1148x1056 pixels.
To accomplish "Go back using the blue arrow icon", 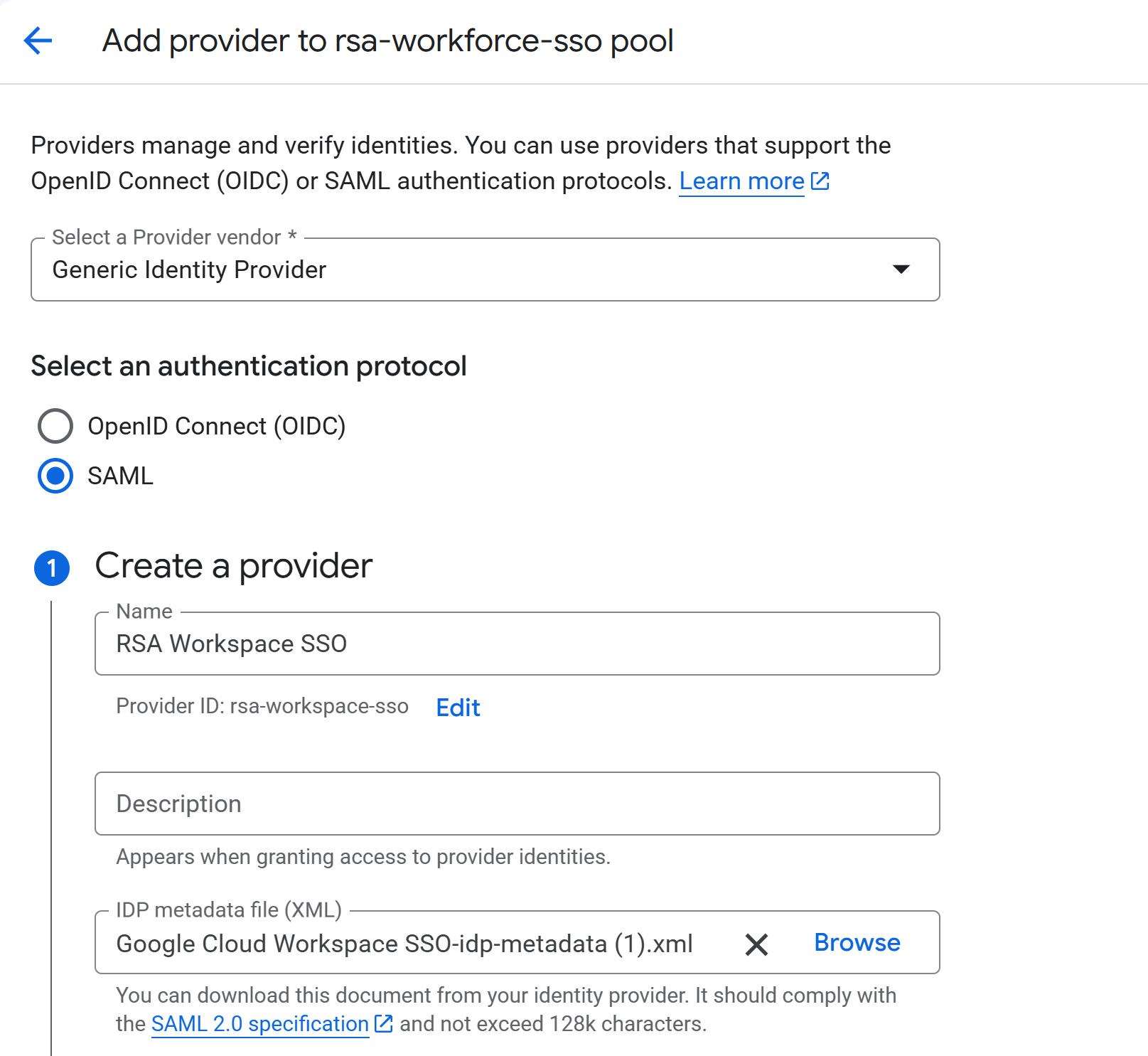I will 38,41.
